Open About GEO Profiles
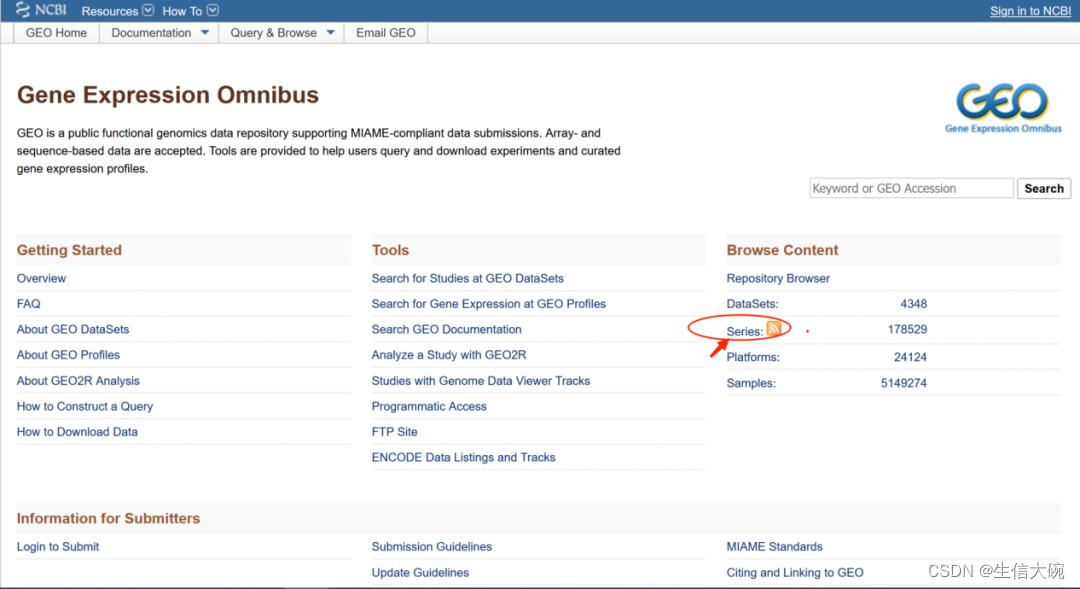 (x=68, y=355)
